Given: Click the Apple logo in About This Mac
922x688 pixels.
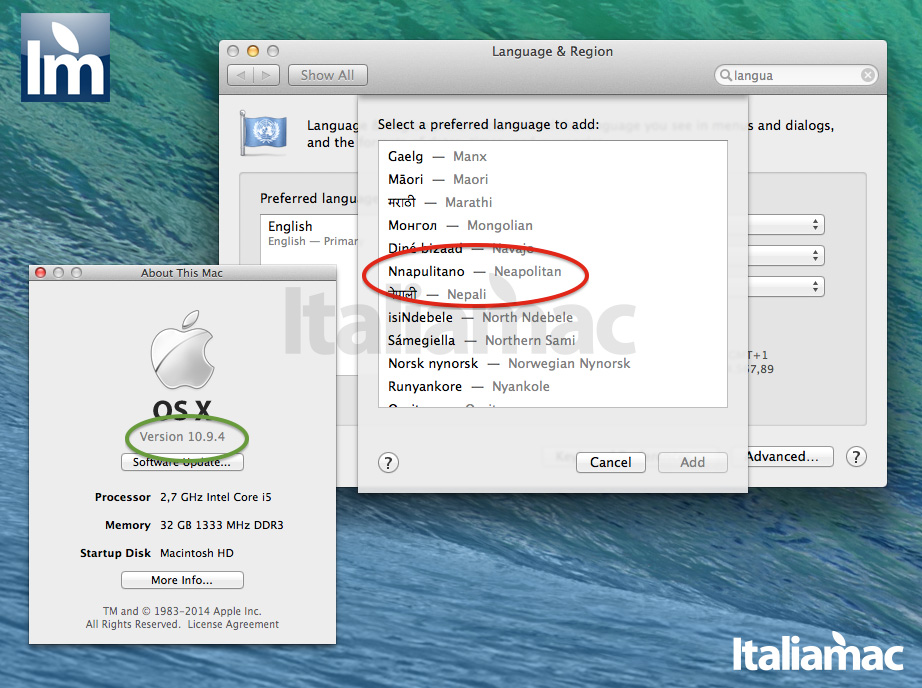Looking at the screenshot, I should point(182,350).
